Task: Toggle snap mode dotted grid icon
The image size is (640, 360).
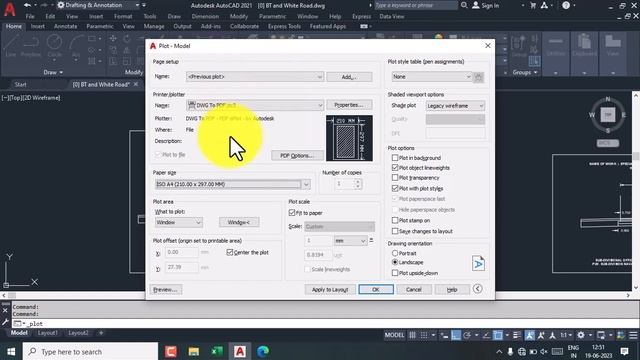Action: coord(424,335)
